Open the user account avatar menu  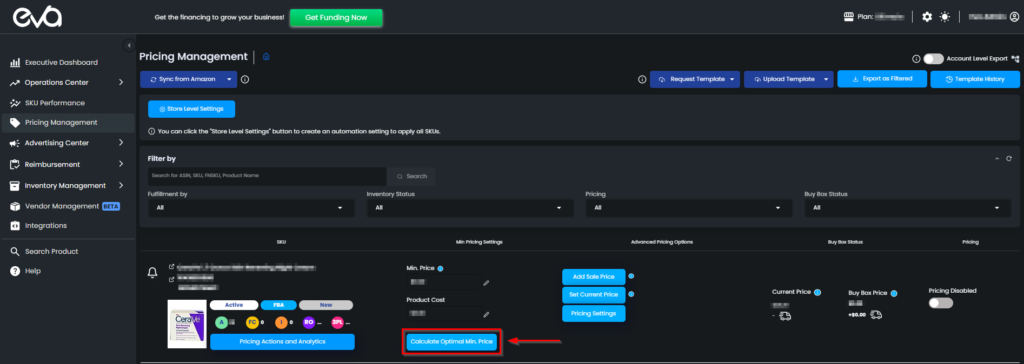click(x=1014, y=18)
